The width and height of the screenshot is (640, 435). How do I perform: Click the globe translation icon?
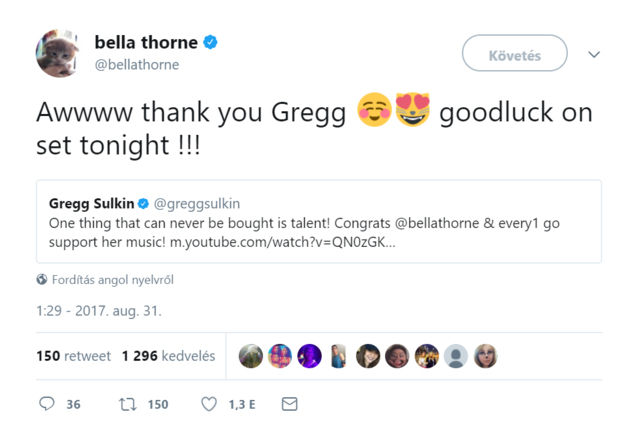coord(42,280)
